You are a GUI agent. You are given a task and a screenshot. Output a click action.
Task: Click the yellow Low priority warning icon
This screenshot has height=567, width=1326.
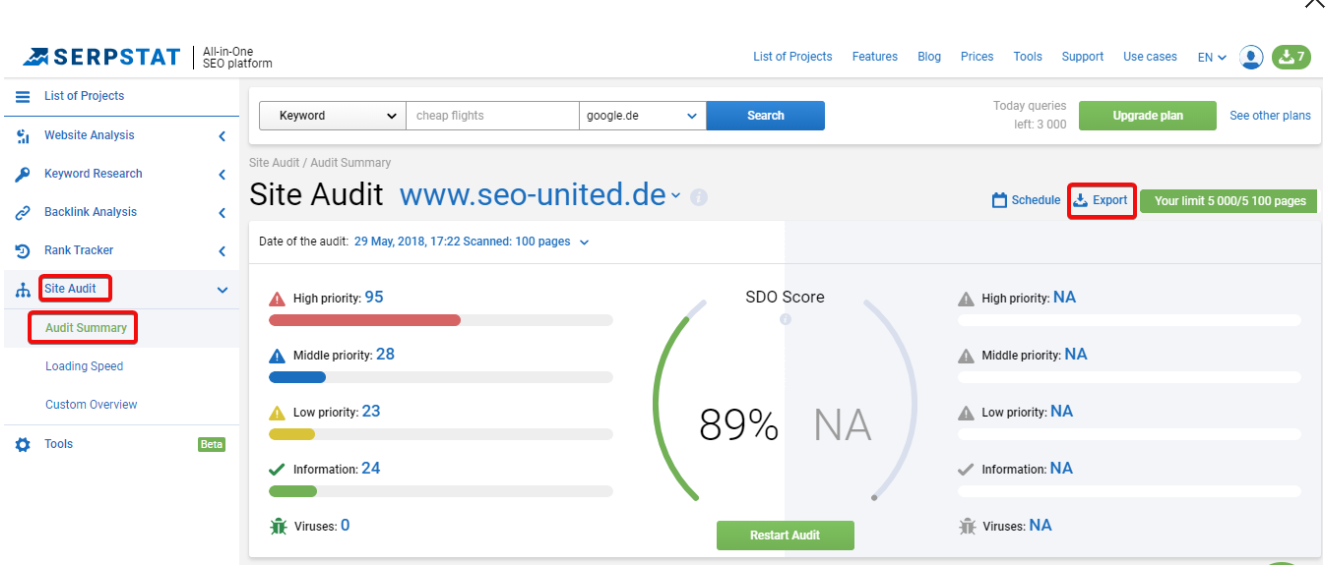[277, 412]
